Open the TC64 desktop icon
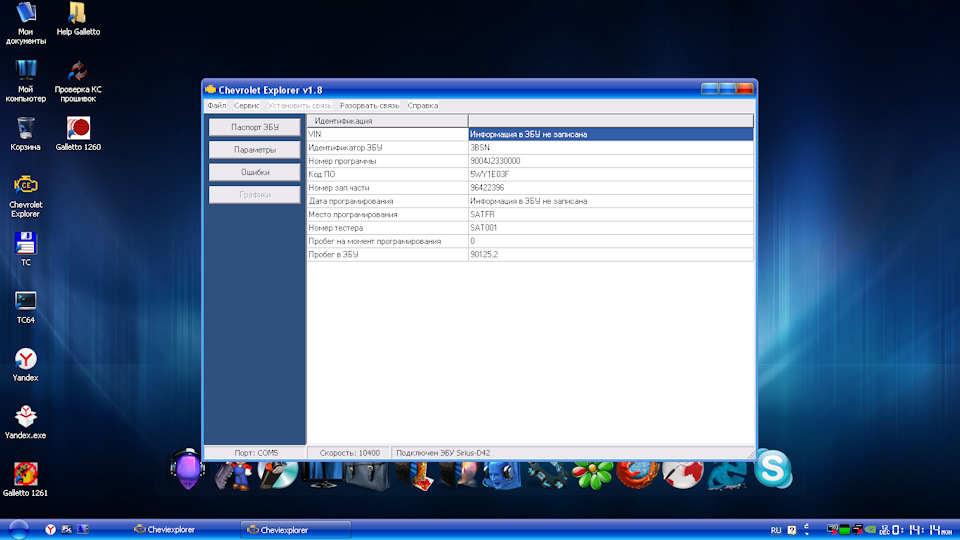The image size is (960, 540). 25,307
